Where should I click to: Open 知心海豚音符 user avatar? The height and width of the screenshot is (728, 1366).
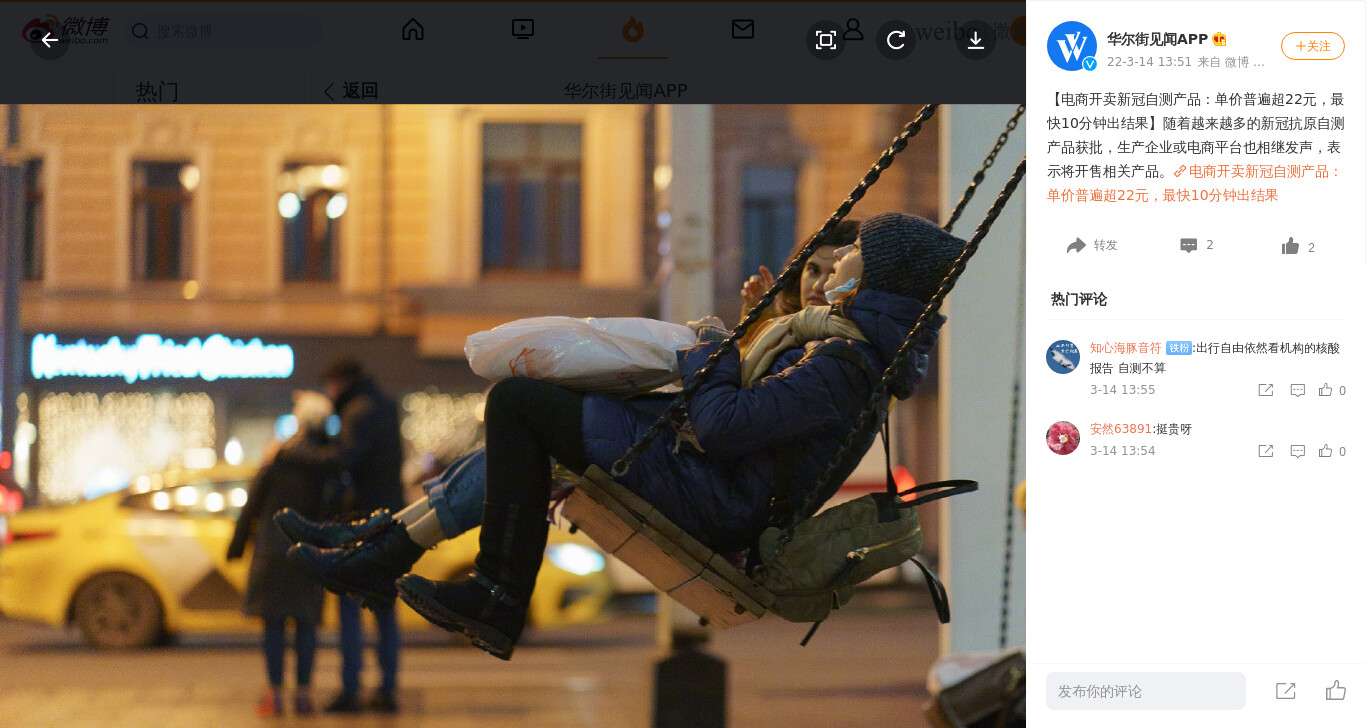(1063, 357)
